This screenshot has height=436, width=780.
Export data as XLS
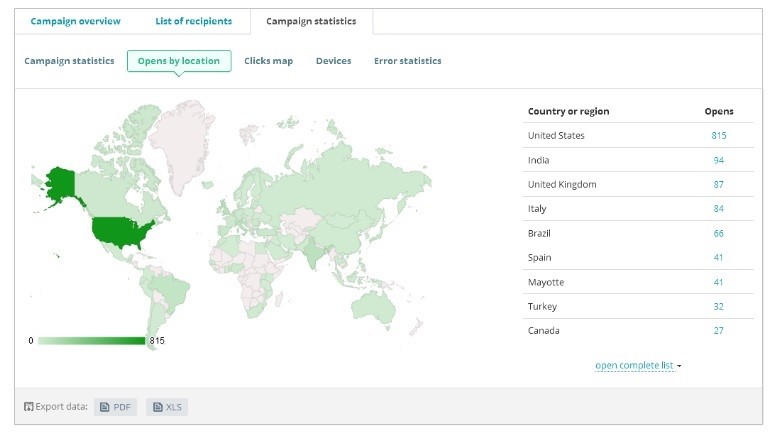(167, 407)
